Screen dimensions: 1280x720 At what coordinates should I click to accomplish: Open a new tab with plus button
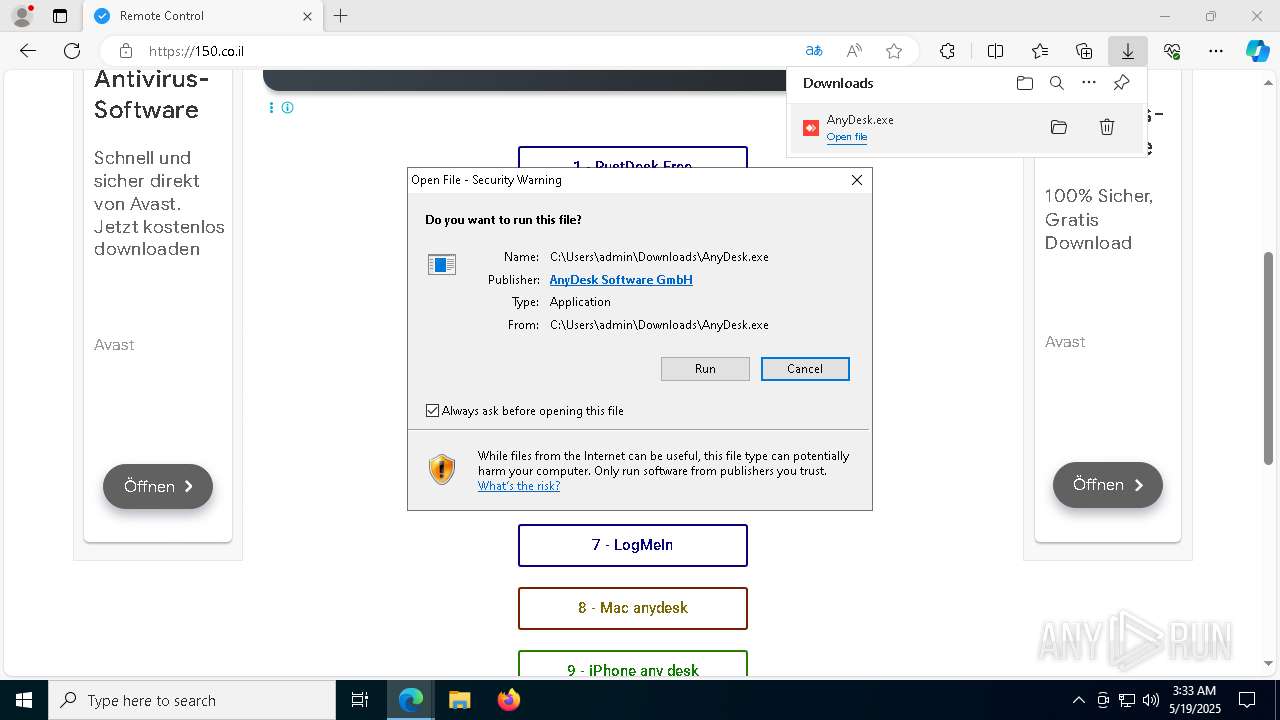tap(341, 16)
